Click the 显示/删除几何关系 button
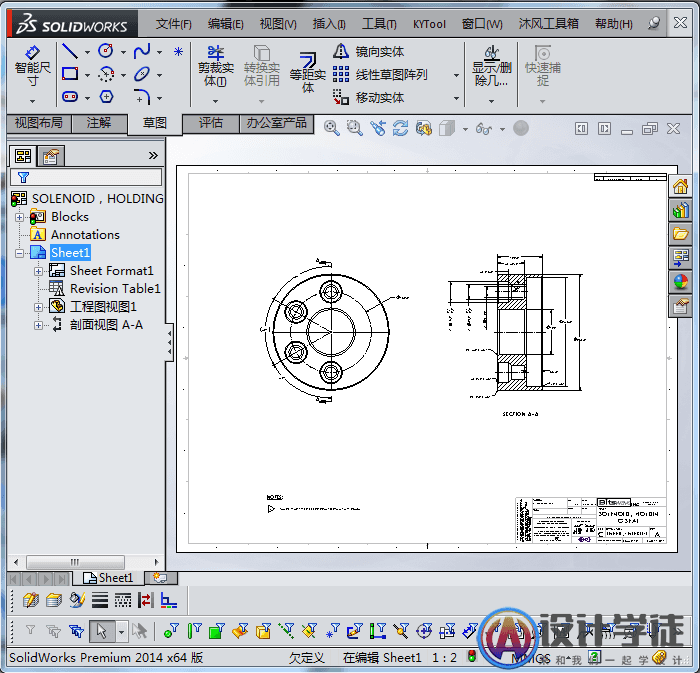Screen dimensions: 700x673 [x=492, y=67]
